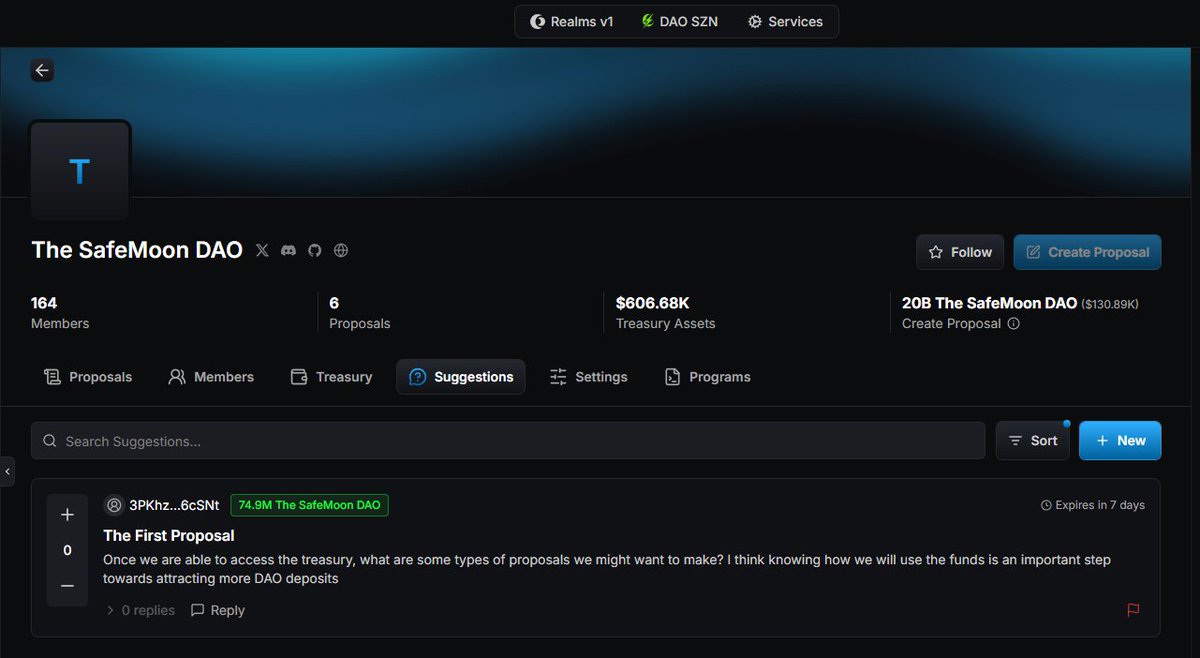Follow The SafeMoon DAO
Image resolution: width=1200 pixels, height=658 pixels.
(x=960, y=252)
